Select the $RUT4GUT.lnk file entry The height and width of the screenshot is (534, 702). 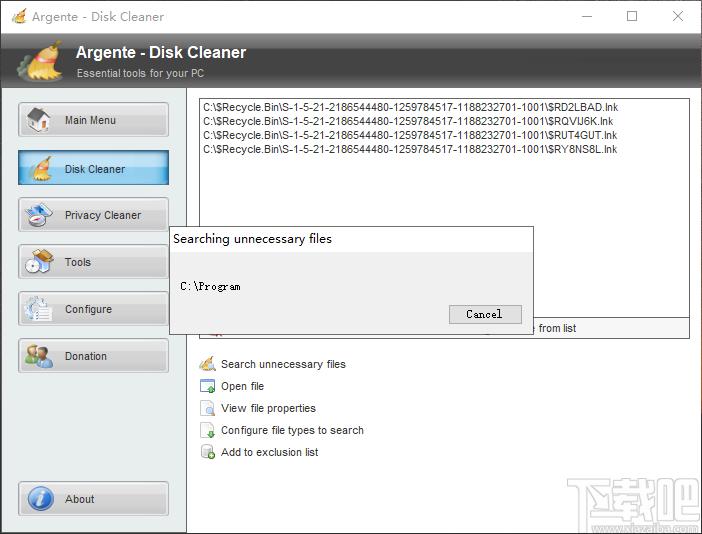[410, 135]
